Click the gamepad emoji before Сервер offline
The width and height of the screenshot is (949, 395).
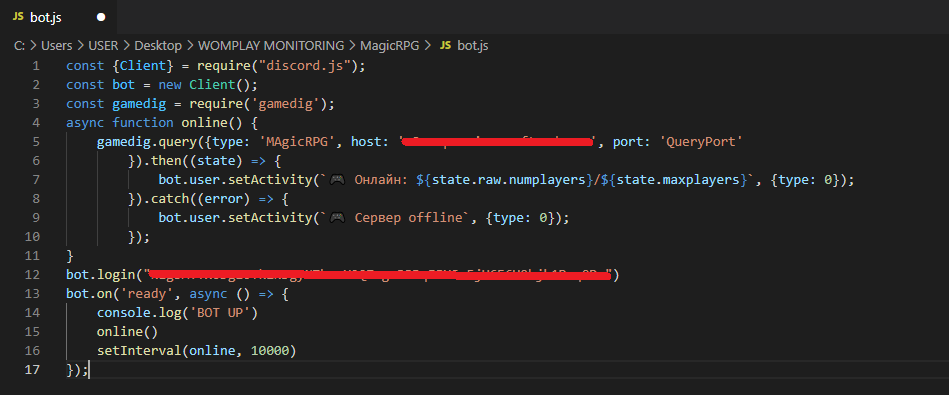pyautogui.click(x=337, y=217)
